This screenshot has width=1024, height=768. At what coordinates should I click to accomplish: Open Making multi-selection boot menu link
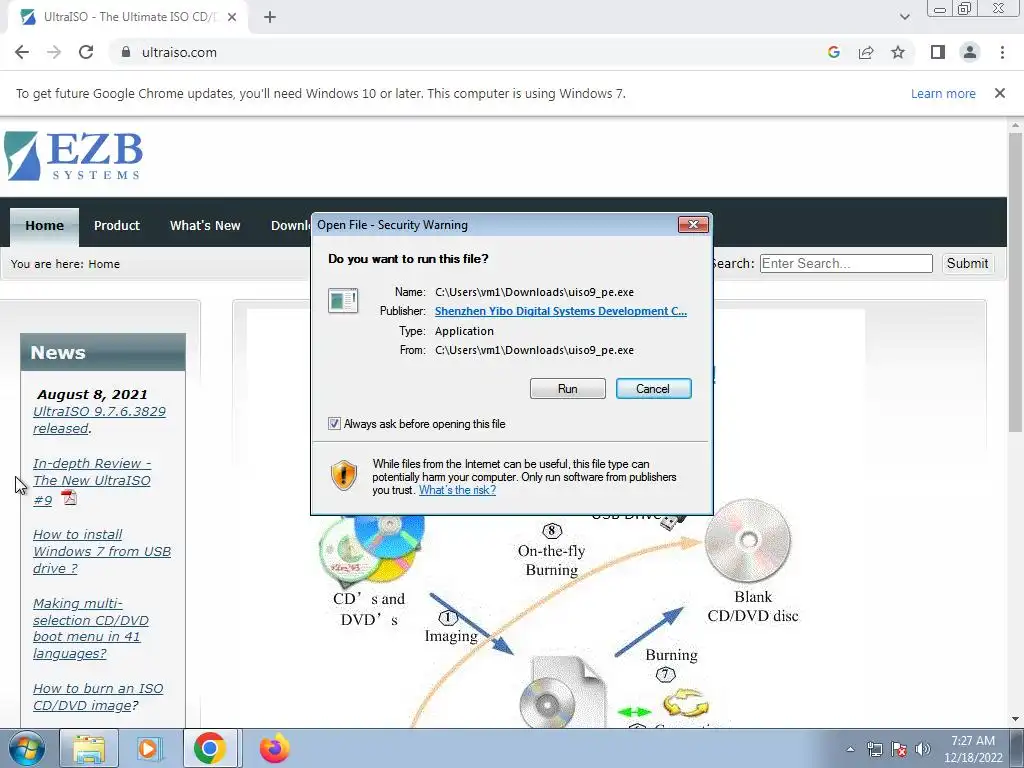91,628
